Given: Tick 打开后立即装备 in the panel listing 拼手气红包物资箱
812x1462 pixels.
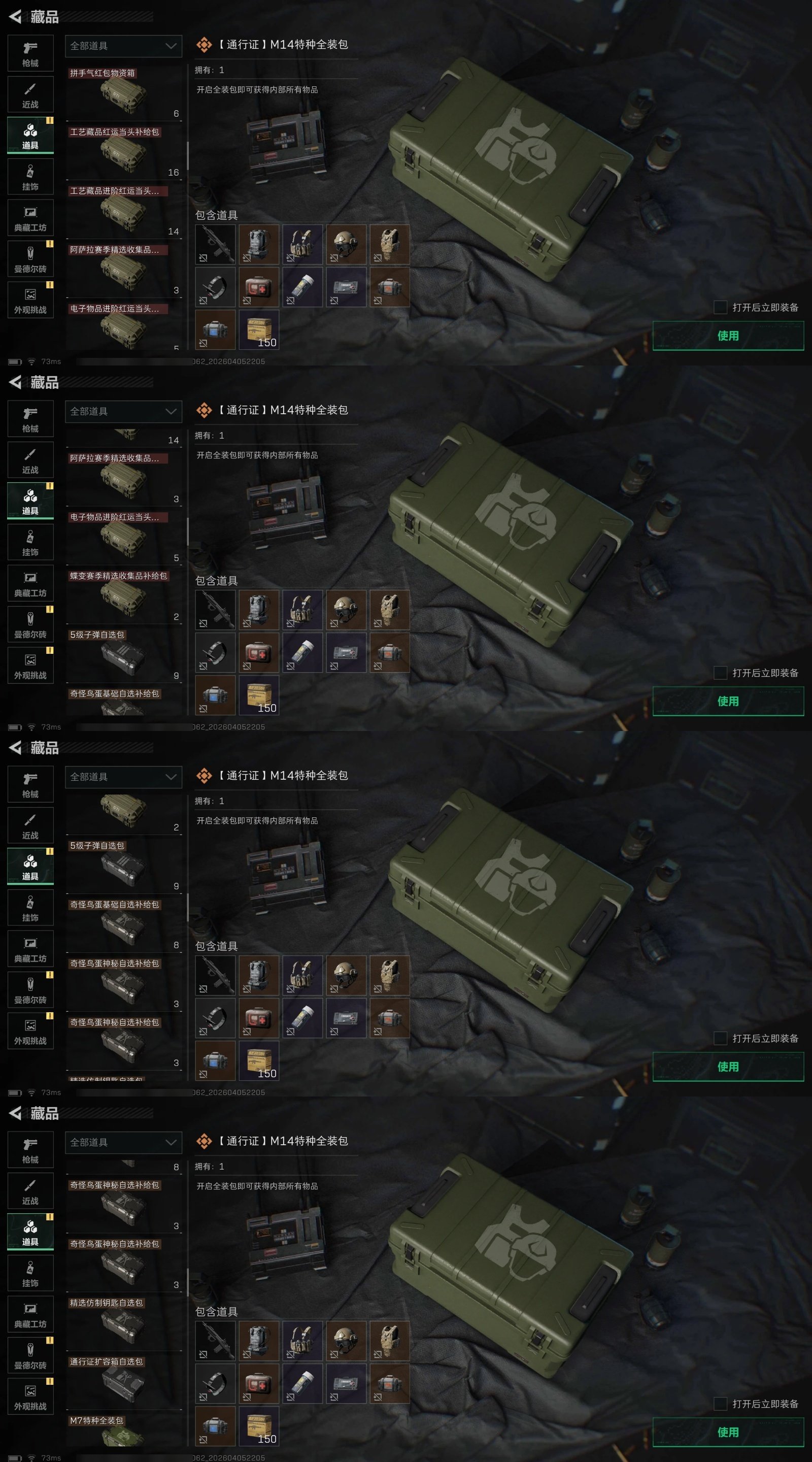Looking at the screenshot, I should 720,307.
